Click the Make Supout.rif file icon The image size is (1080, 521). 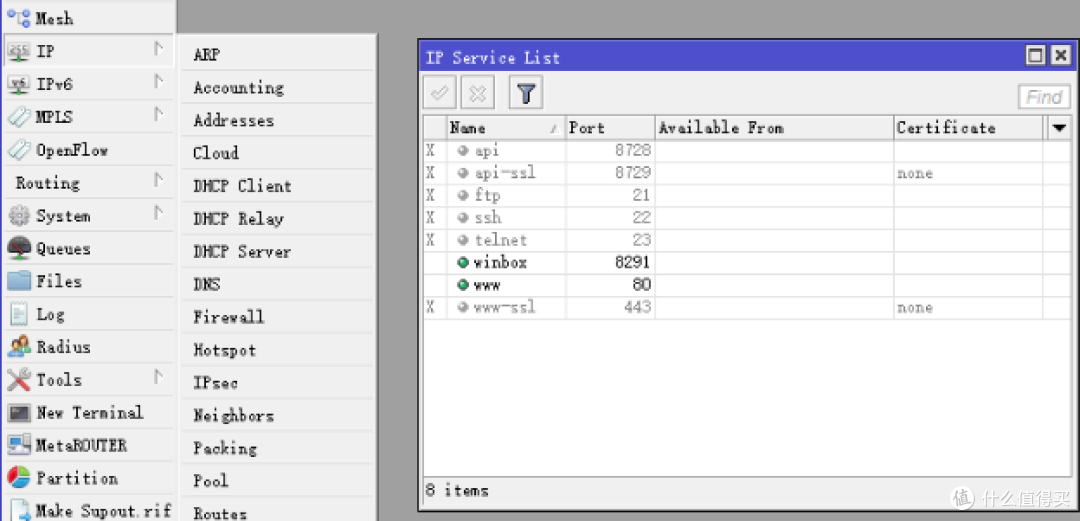pos(19,510)
